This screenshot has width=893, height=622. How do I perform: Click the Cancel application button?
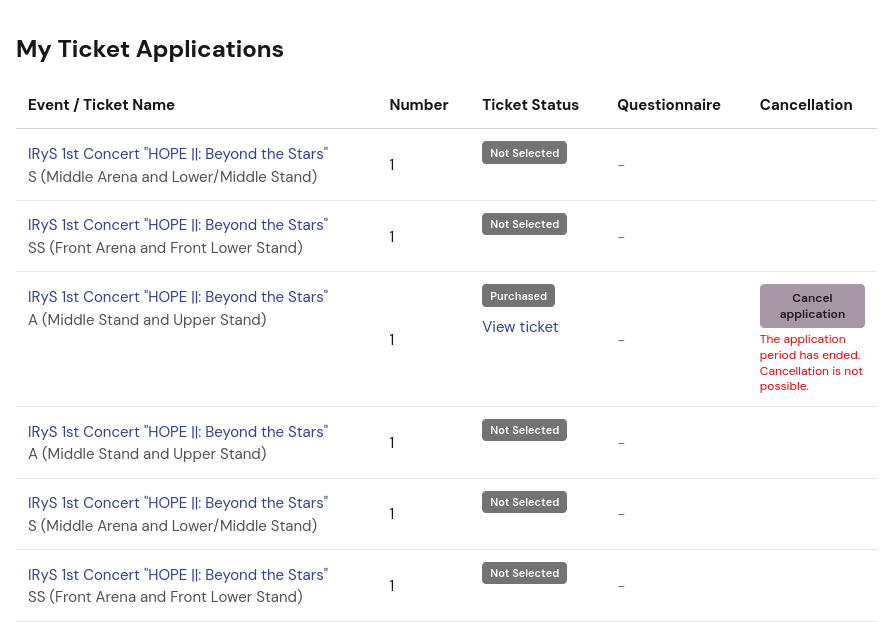[x=812, y=306]
